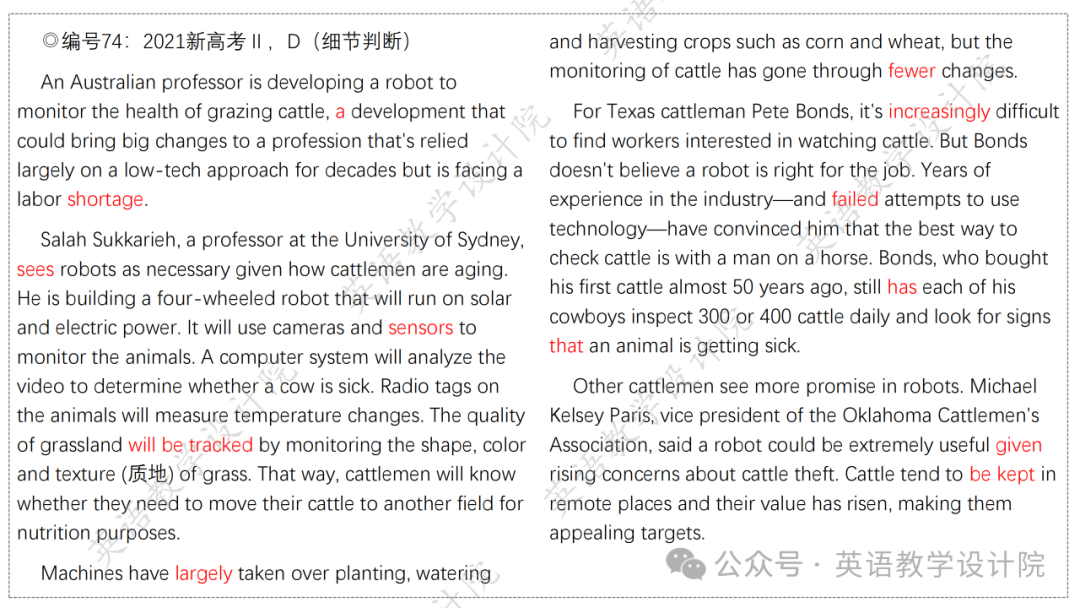Click the red word "that" before "an animal"
This screenshot has width=1080, height=608.
566,346
